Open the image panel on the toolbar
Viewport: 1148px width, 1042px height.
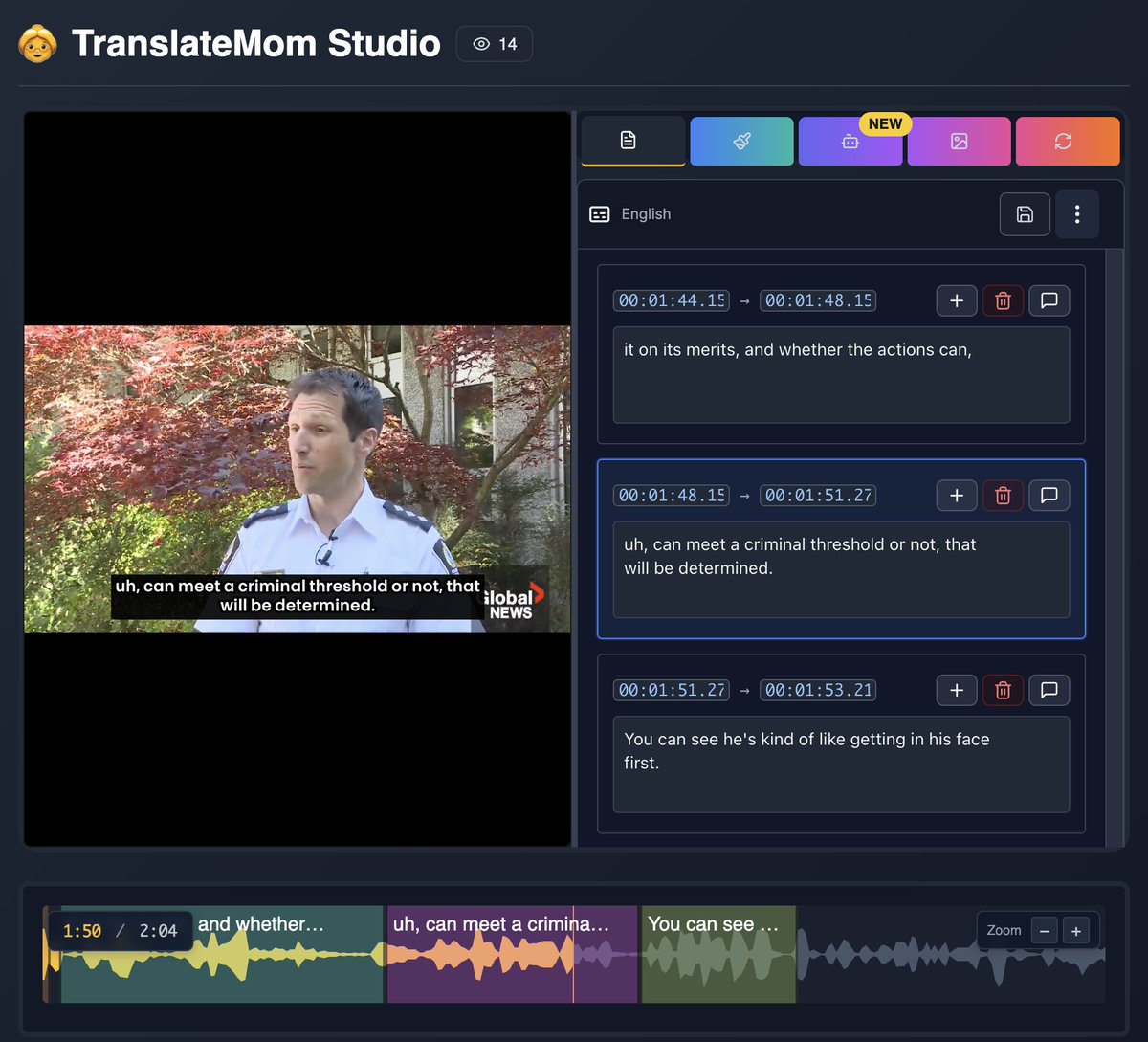pos(959,141)
